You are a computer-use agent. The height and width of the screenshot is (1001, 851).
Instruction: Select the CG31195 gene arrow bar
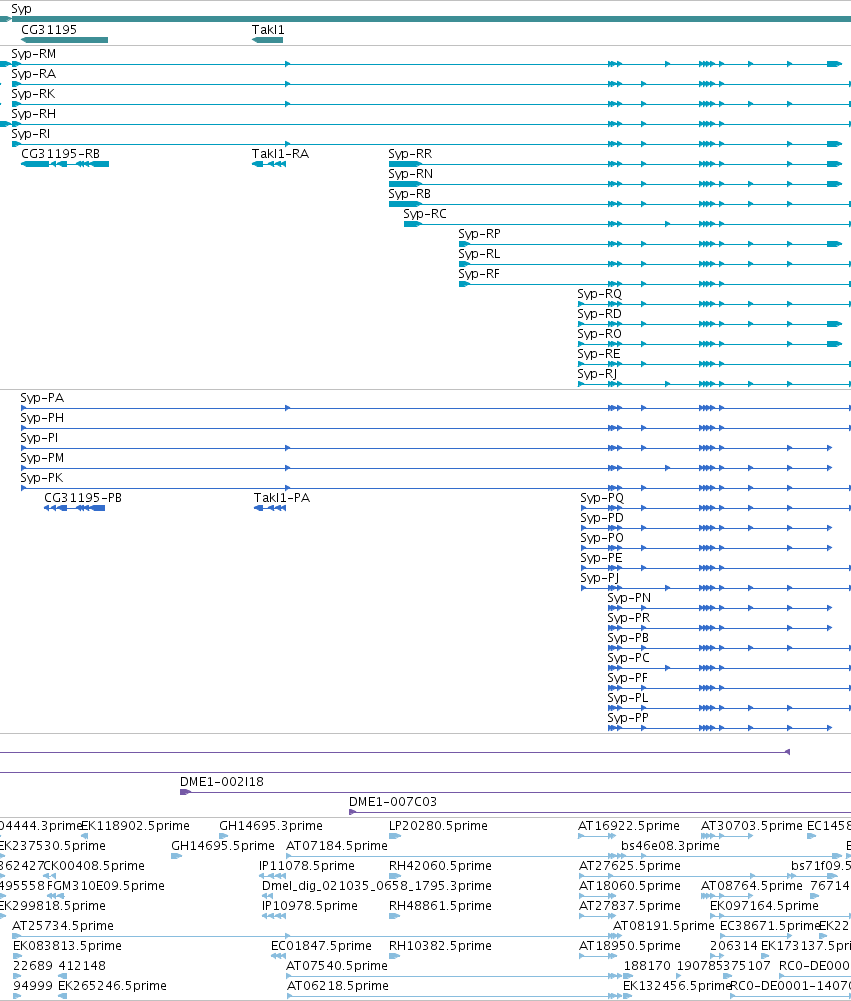(x=64, y=40)
